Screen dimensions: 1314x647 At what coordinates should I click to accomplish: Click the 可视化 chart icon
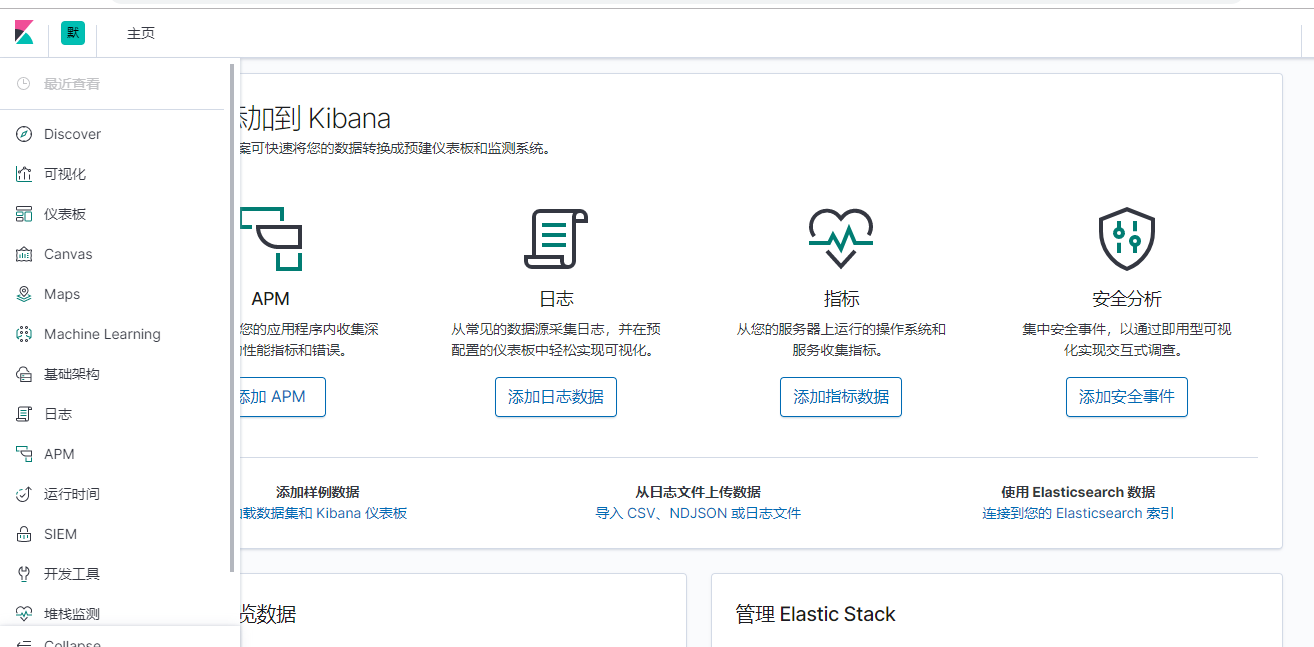coord(24,174)
